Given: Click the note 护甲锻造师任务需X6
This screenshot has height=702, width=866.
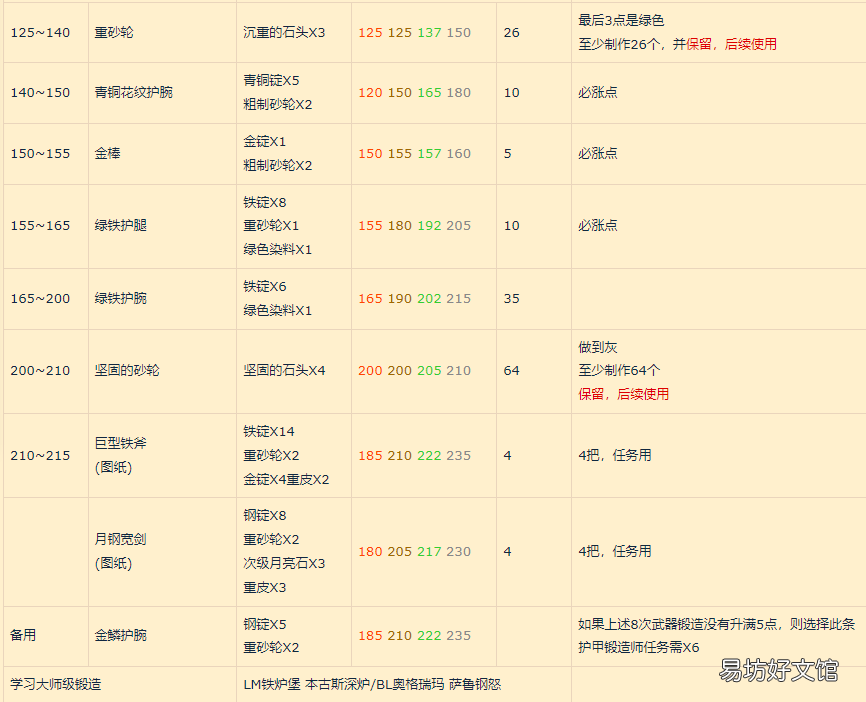Looking at the screenshot, I should 638,647.
